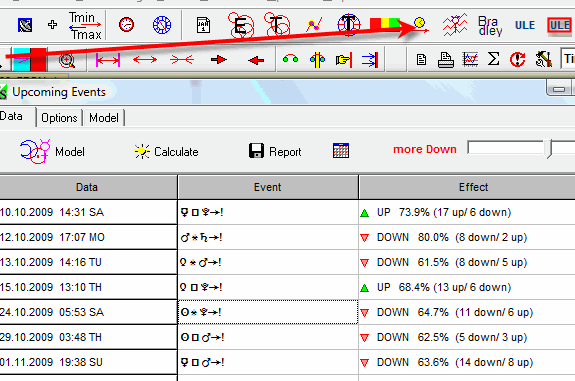Click the hammer tools icon
575x381 pixels.
pyautogui.click(x=543, y=59)
